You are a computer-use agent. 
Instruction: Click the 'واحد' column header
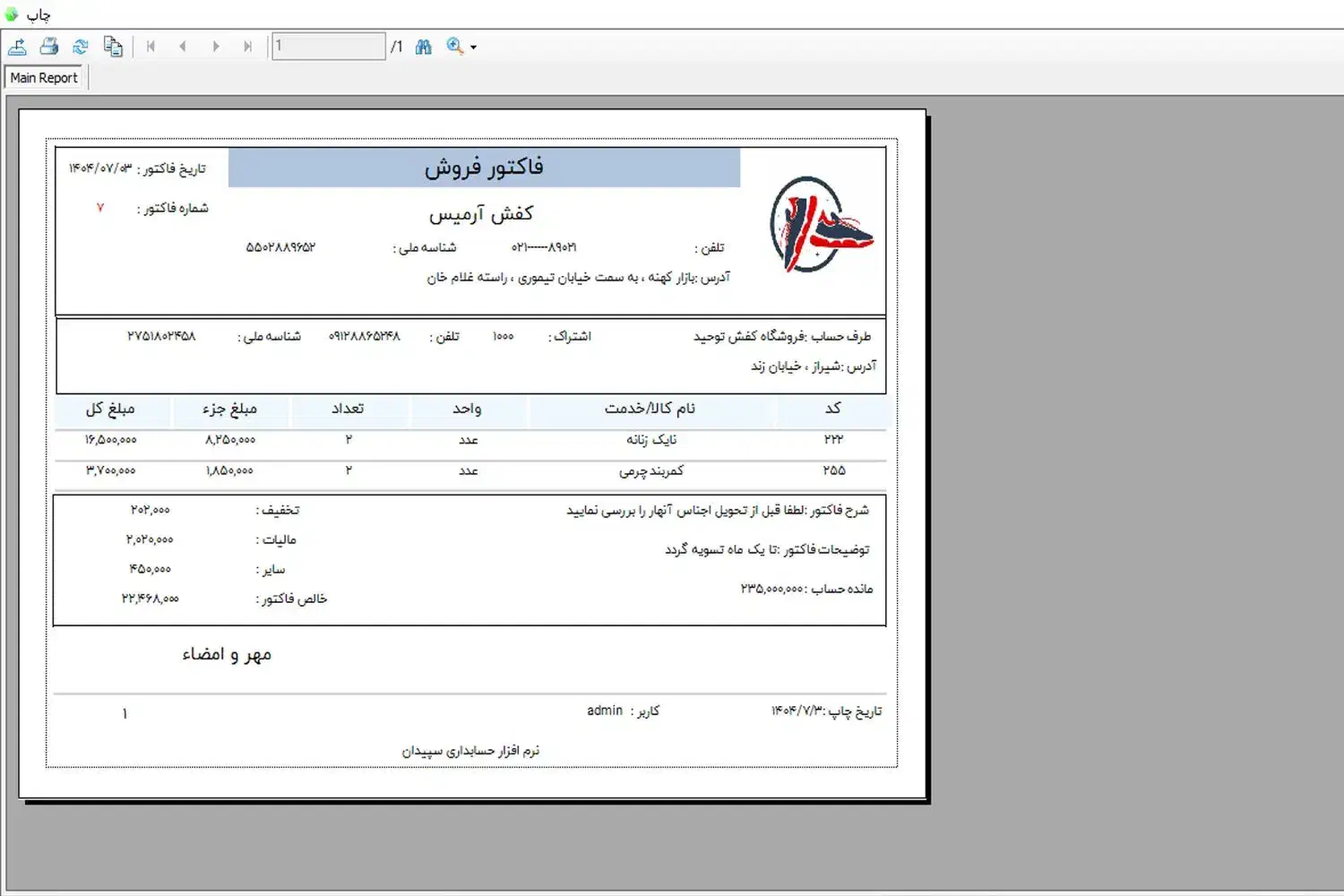(x=467, y=409)
